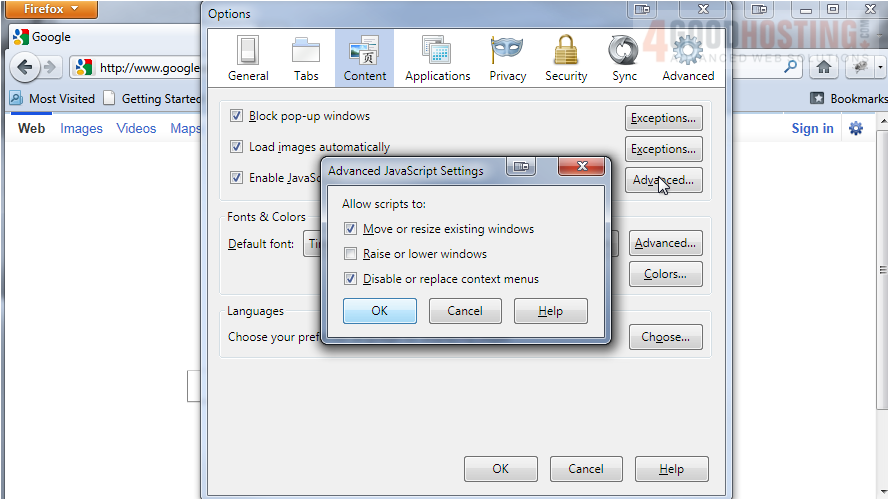Toggle Block pop-up windows checkbox
The image size is (889, 500).
click(x=237, y=116)
